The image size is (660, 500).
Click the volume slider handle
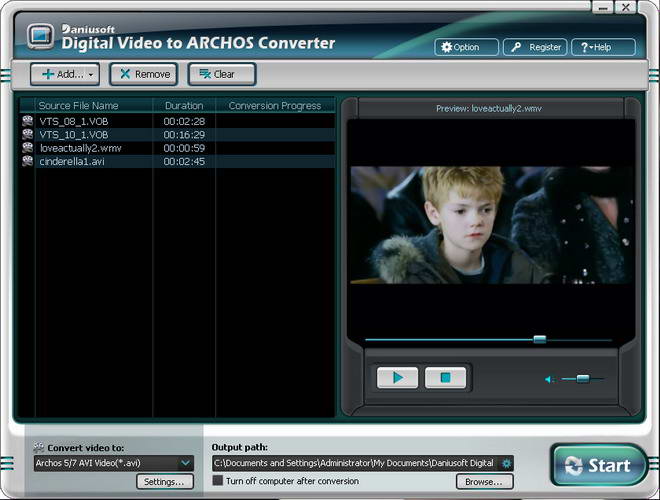tap(583, 379)
